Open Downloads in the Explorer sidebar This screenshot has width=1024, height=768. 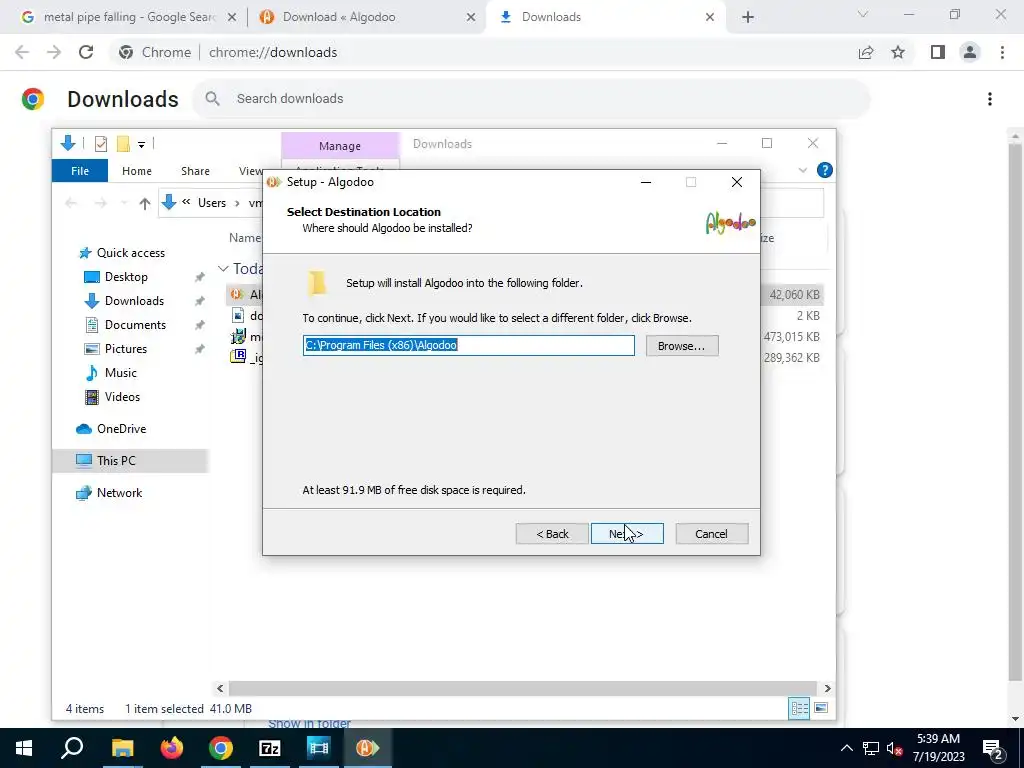pos(134,301)
